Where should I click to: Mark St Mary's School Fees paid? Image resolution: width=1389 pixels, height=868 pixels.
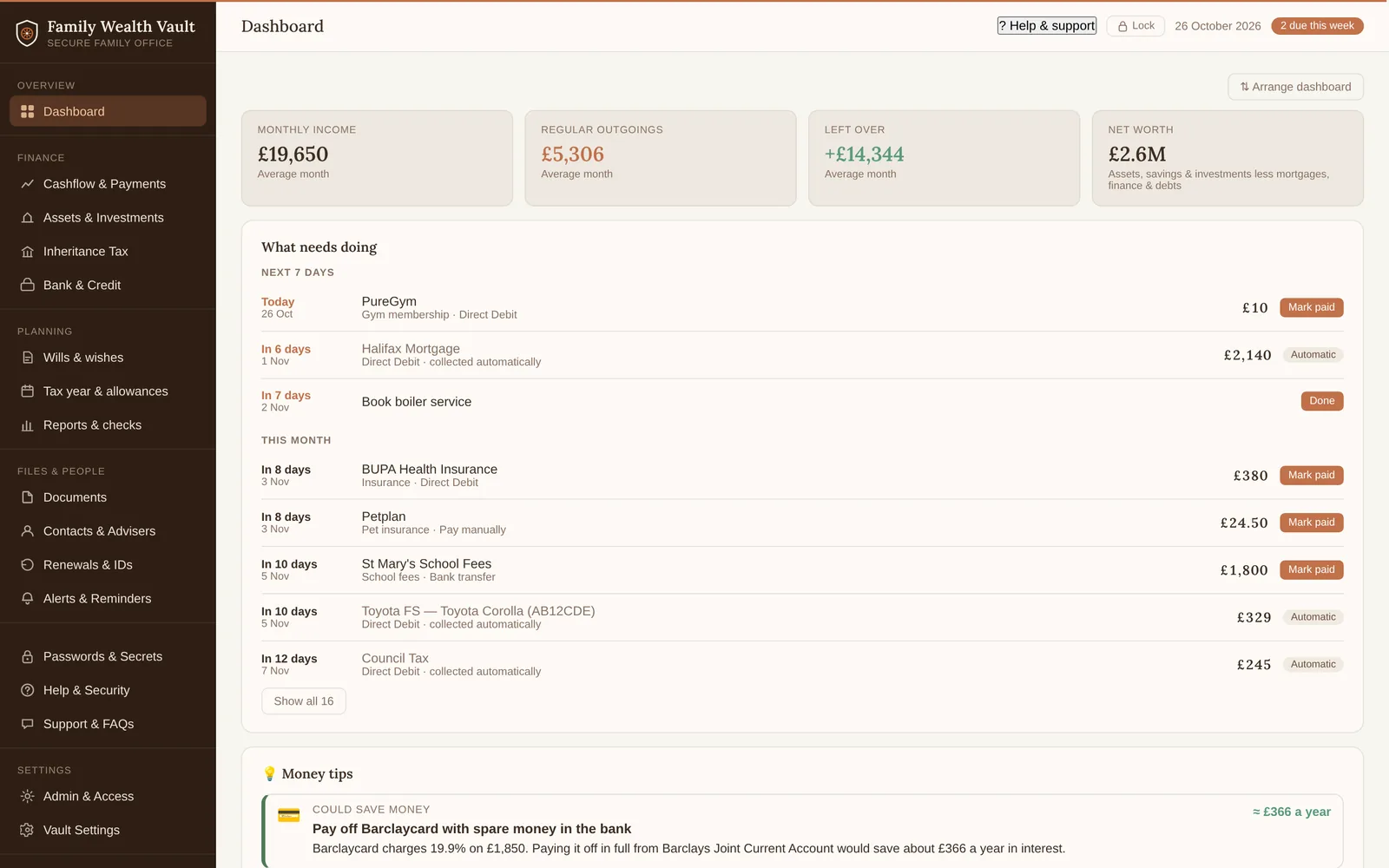click(x=1311, y=570)
